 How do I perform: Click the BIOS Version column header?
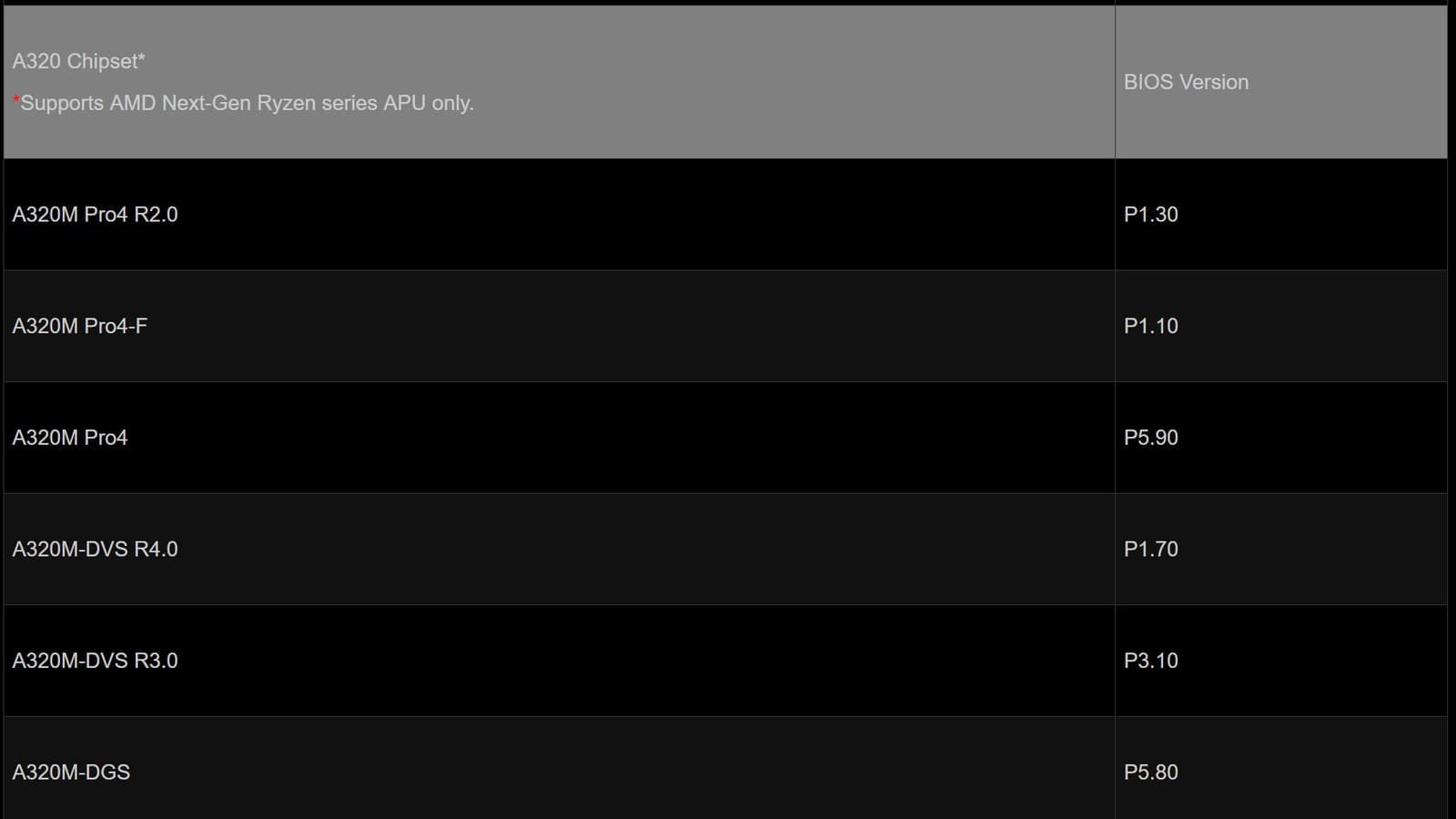(x=1186, y=82)
